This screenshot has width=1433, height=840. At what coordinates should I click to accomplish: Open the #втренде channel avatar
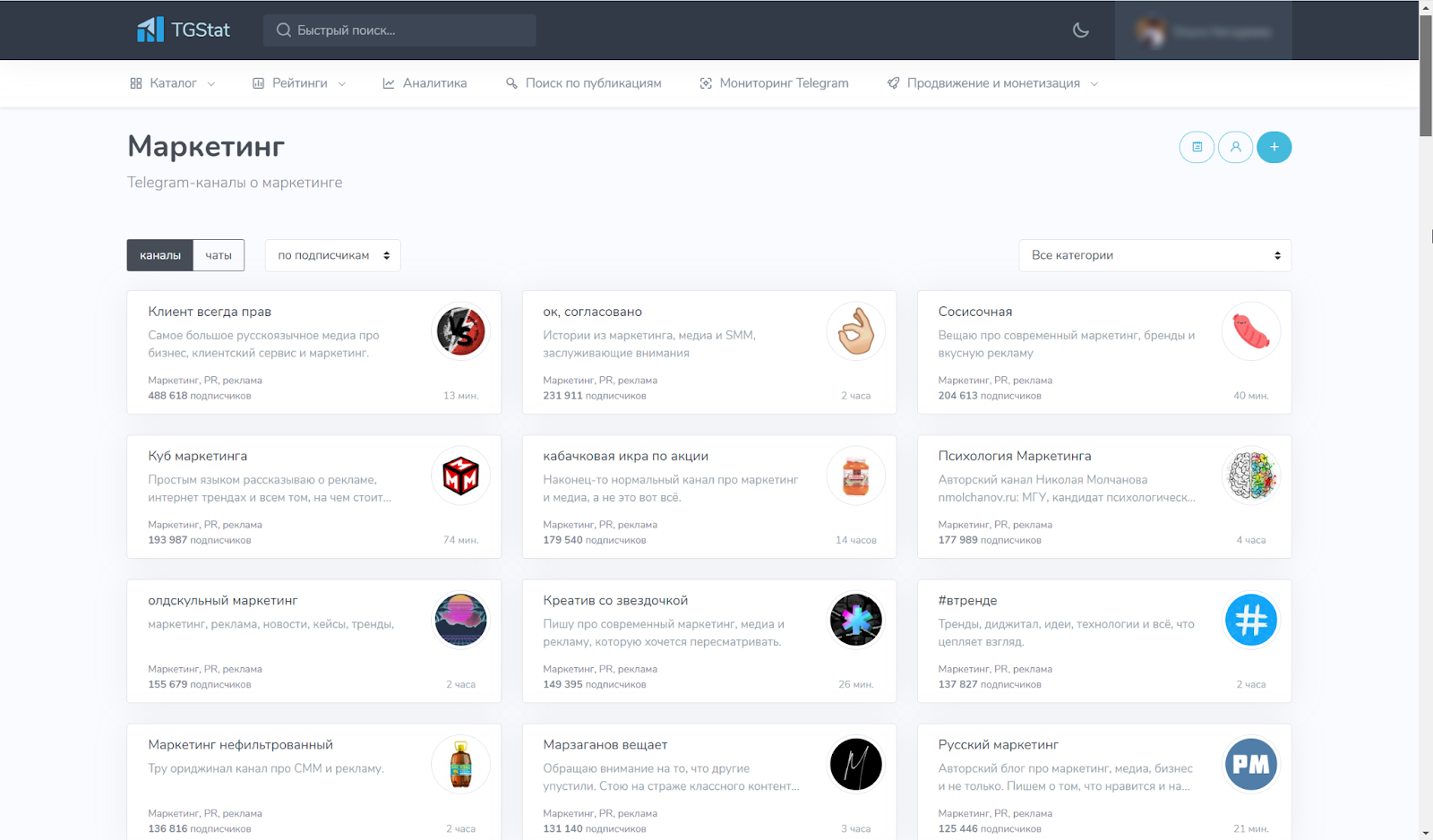coord(1250,620)
